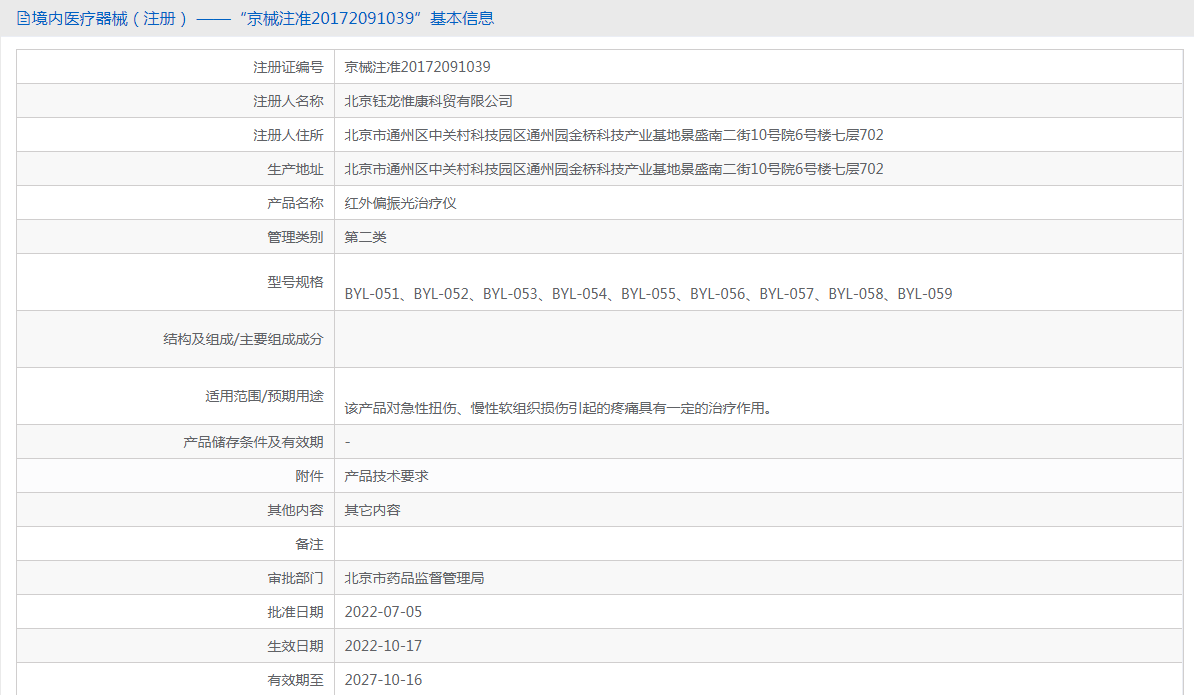The image size is (1194, 695).
Task: Click the '备注' label
Action: (x=309, y=544)
